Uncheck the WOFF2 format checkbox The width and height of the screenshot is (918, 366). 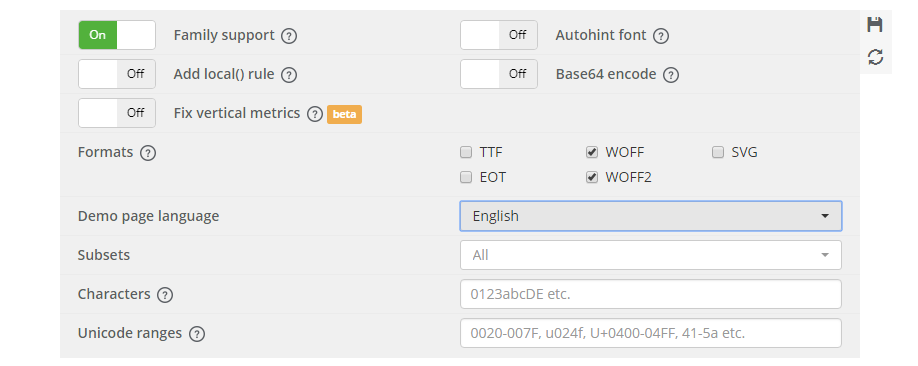(592, 177)
